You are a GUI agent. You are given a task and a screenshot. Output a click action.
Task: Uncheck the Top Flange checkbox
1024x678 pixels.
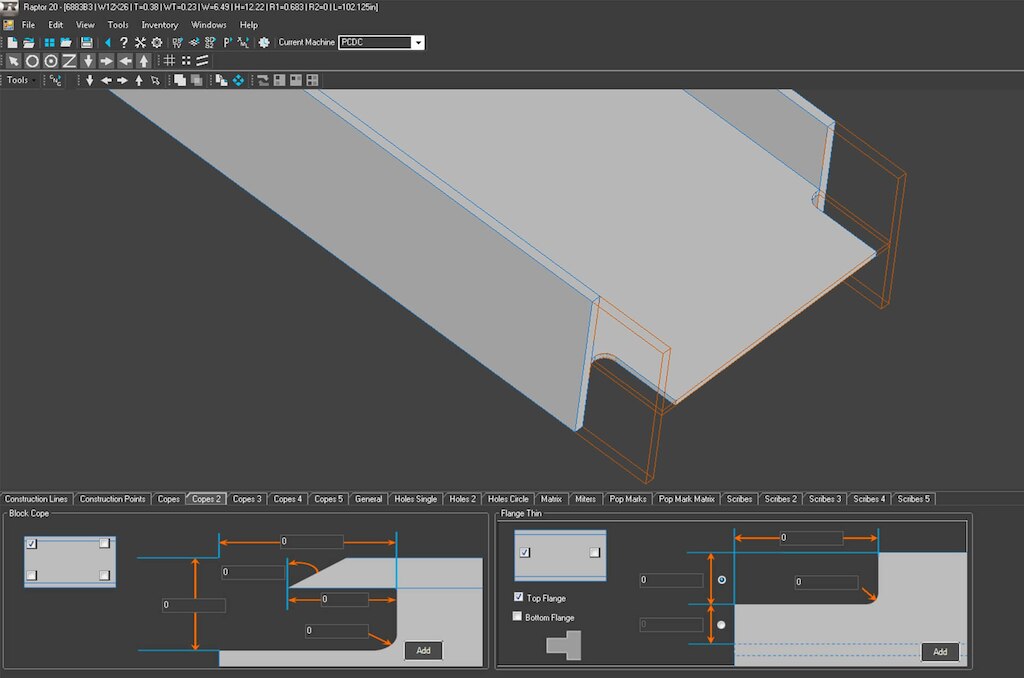519,597
